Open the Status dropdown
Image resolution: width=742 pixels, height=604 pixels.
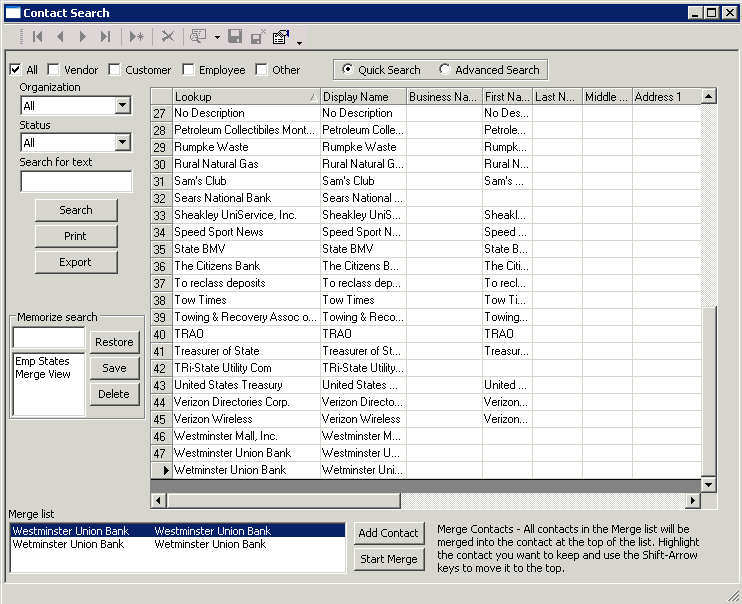[x=123, y=142]
